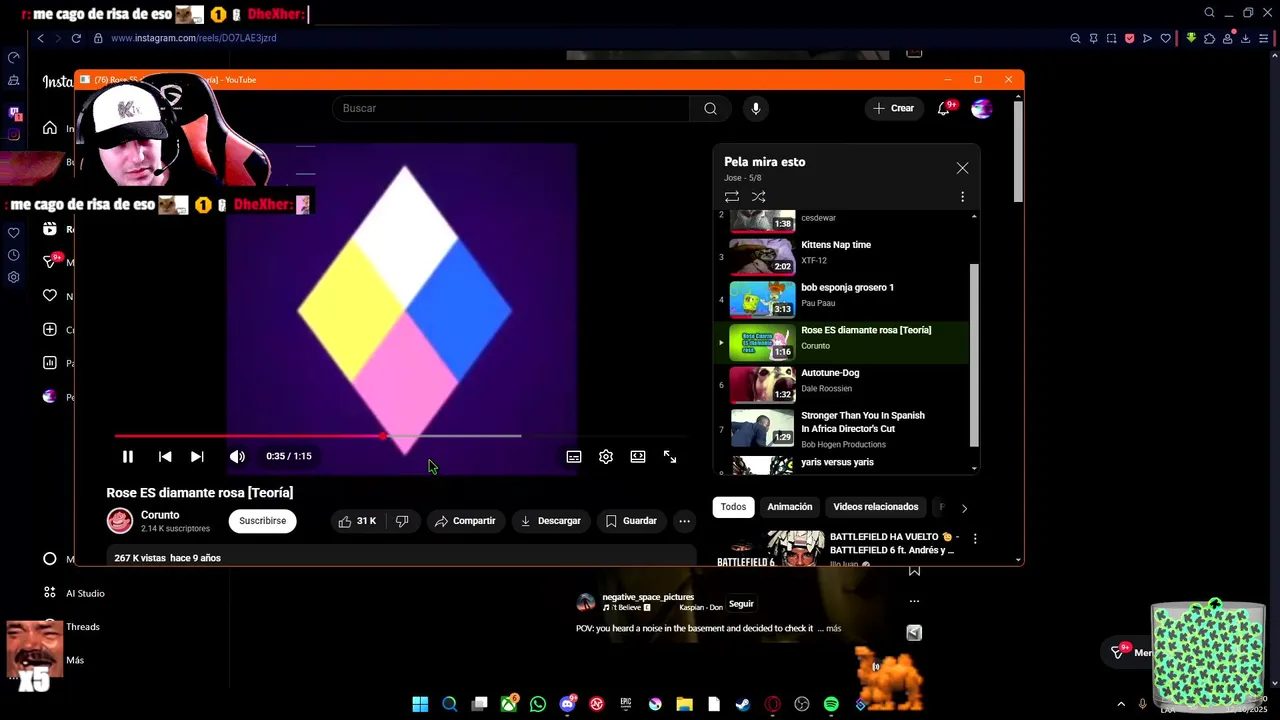Toggle subtitles on the video player
Image resolution: width=1280 pixels, height=720 pixels.
(574, 456)
